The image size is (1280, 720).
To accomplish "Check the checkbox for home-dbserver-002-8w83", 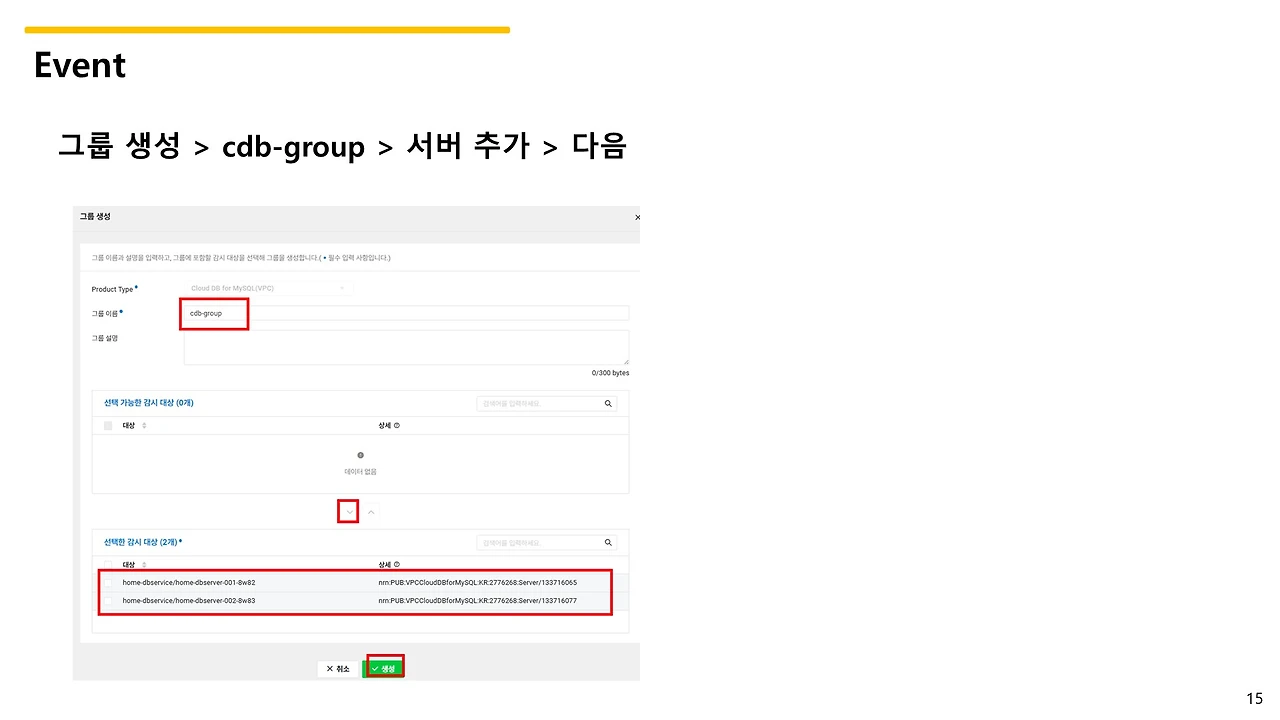I will pyautogui.click(x=107, y=601).
